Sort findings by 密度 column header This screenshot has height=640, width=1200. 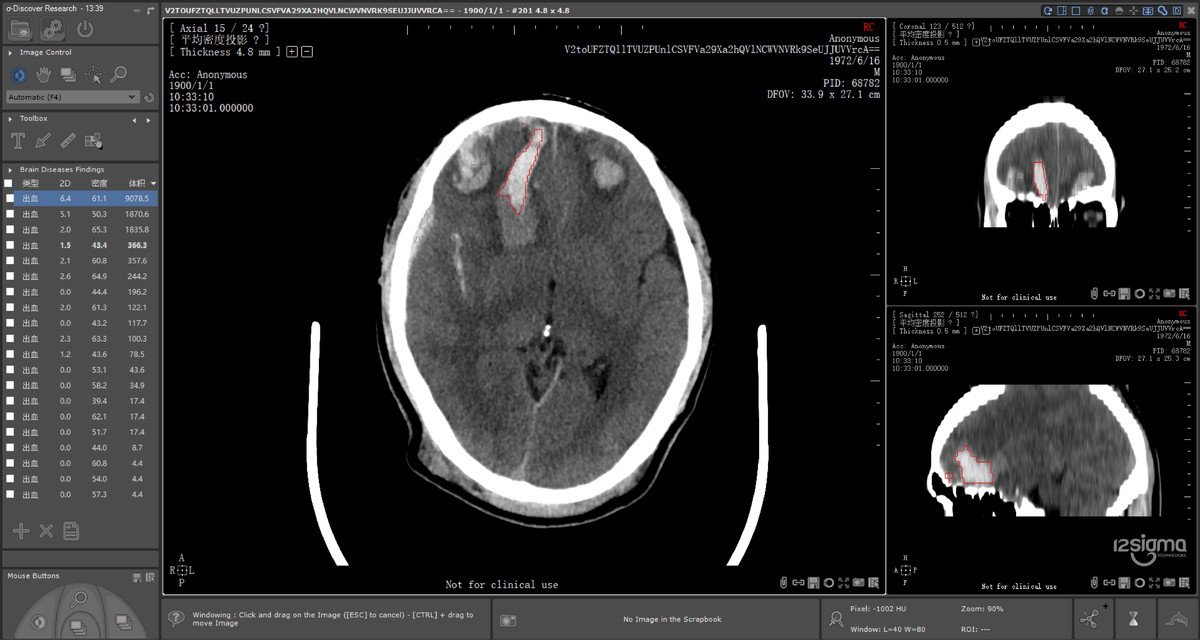99,184
